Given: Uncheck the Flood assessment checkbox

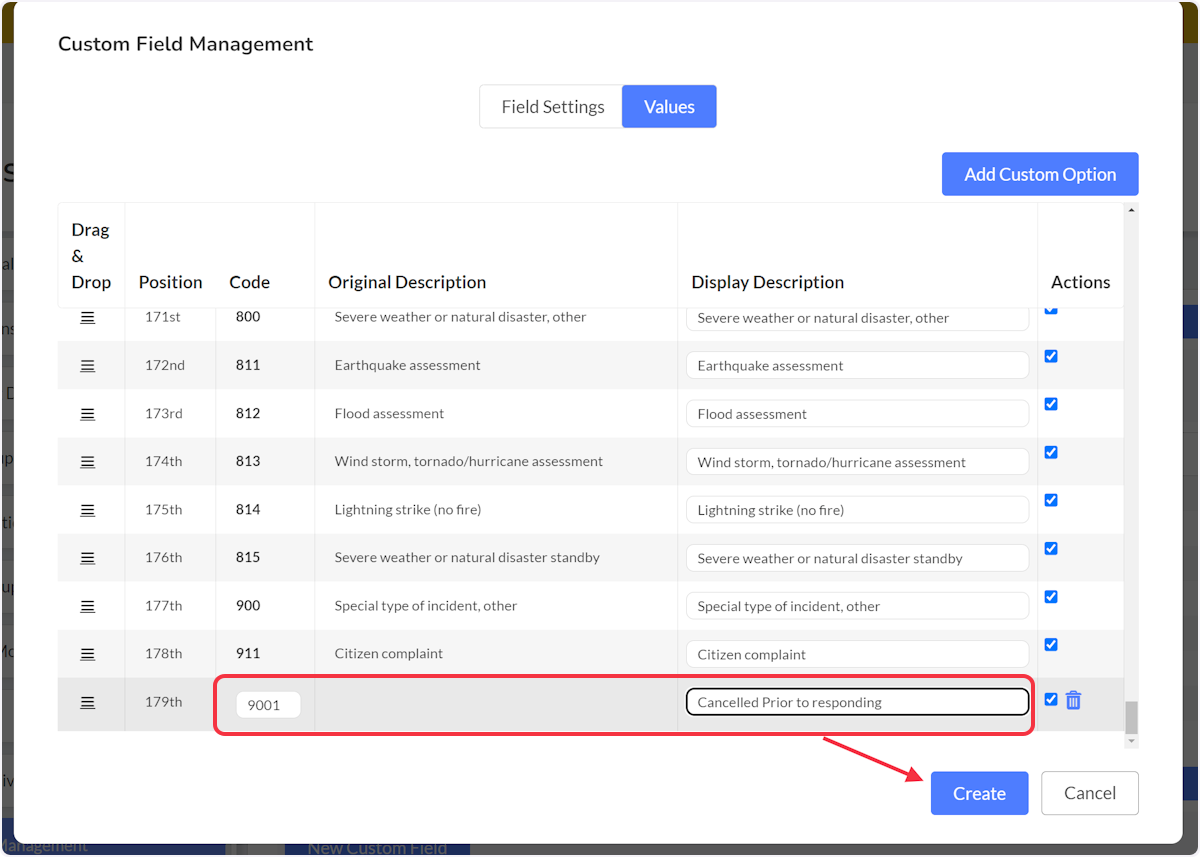Looking at the screenshot, I should pos(1051,404).
